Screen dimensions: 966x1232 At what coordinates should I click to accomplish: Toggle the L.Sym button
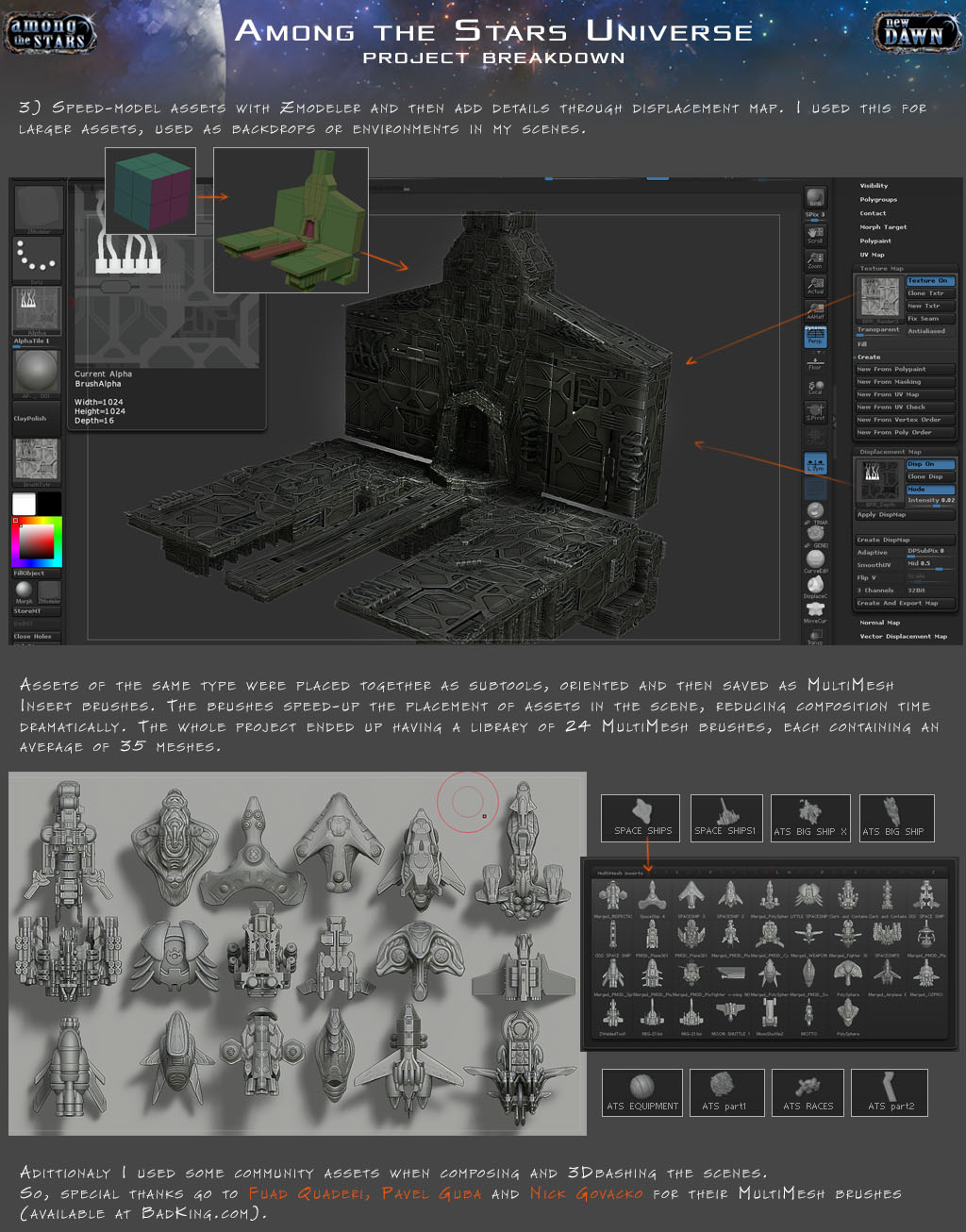click(815, 464)
